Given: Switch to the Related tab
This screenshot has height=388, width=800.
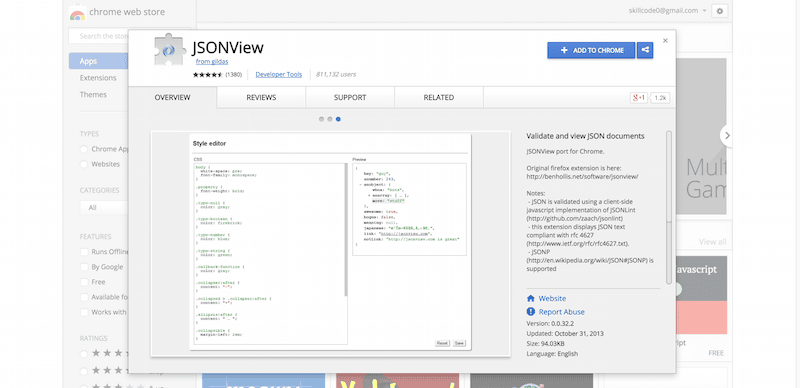Looking at the screenshot, I should point(439,98).
